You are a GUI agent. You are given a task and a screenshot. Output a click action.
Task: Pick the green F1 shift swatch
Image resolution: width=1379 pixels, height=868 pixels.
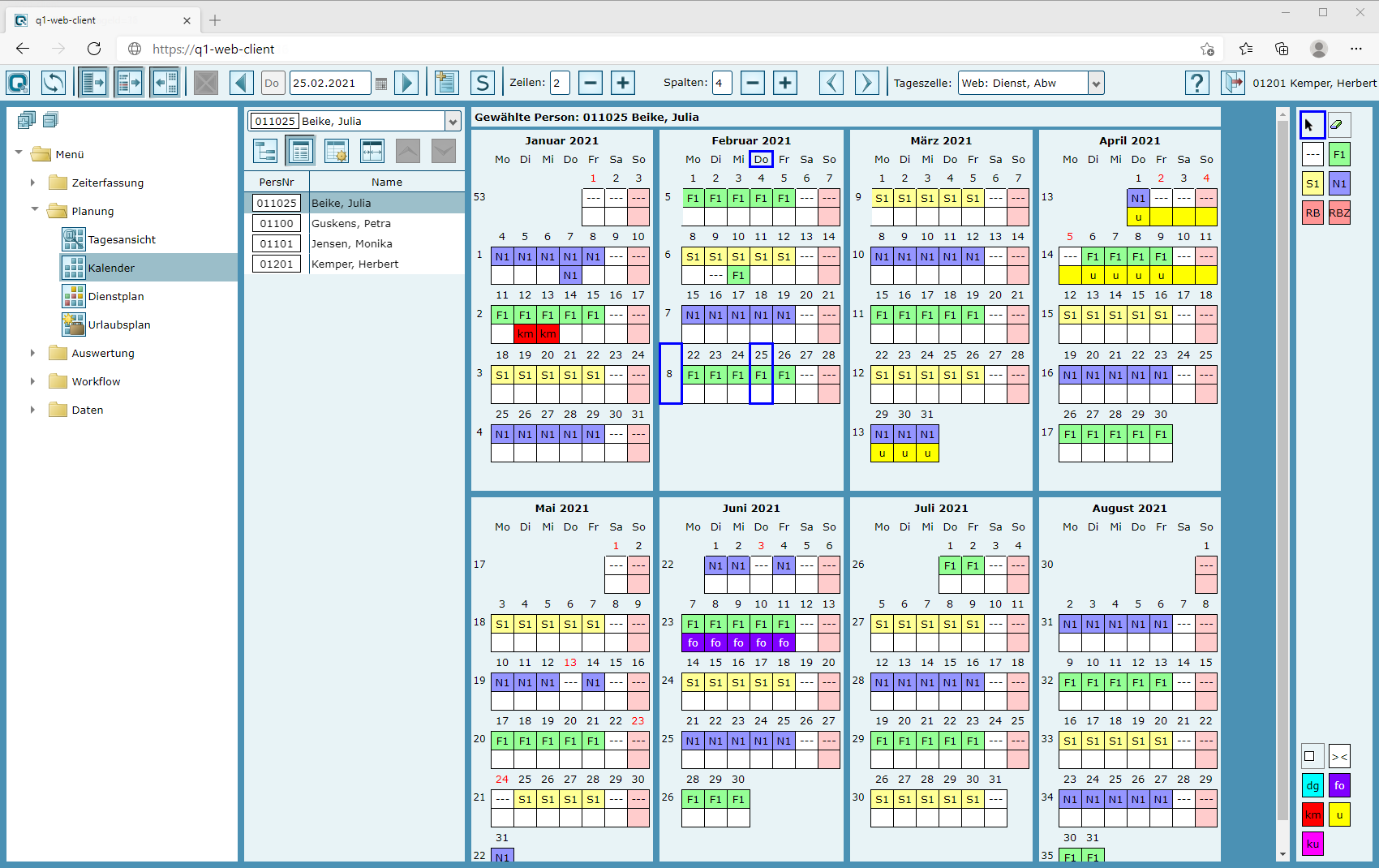point(1338,154)
